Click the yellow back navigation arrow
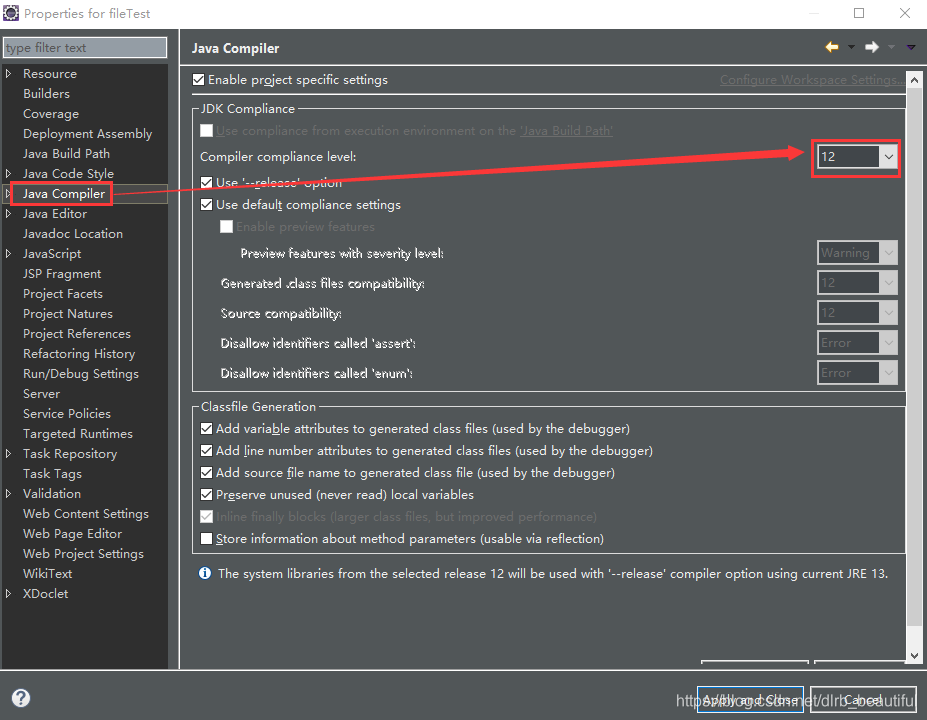The height and width of the screenshot is (720, 927). pyautogui.click(x=832, y=47)
